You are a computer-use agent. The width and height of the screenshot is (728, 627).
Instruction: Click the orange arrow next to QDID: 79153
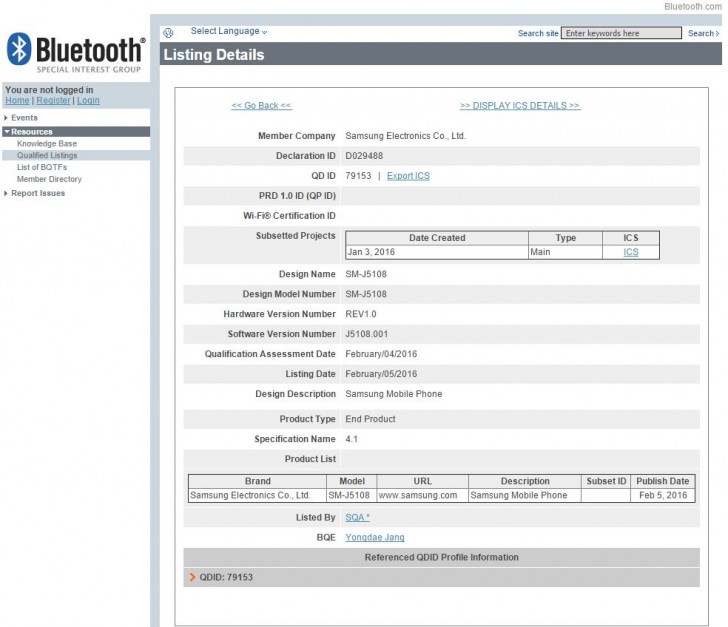click(192, 577)
